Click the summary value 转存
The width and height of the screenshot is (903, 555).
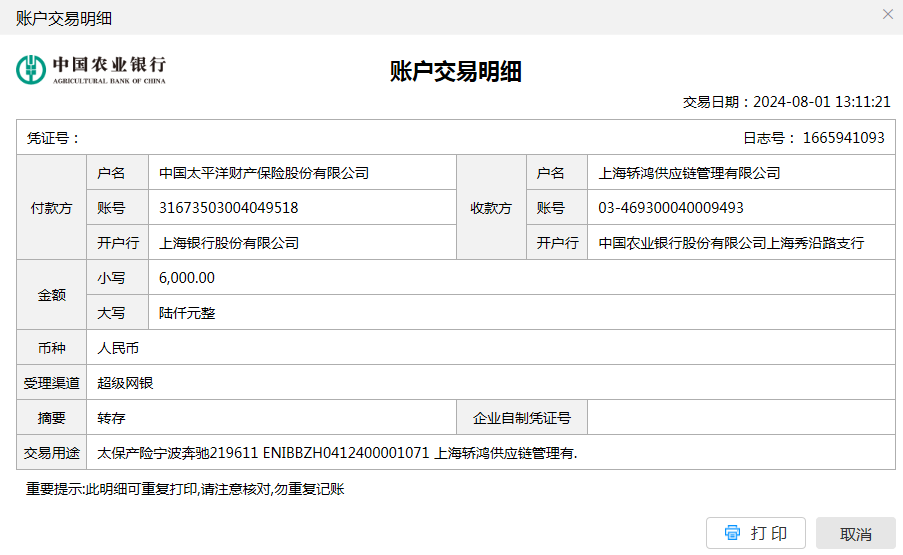pos(111,418)
